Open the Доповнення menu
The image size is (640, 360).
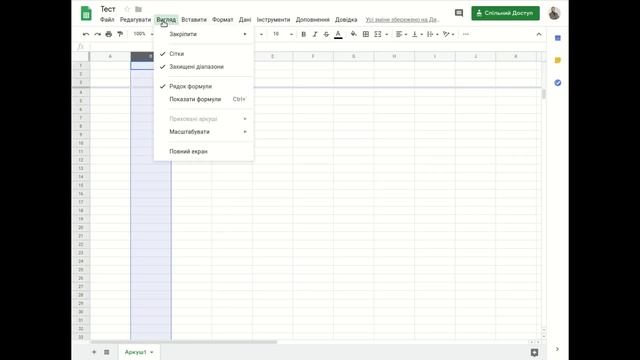313,20
